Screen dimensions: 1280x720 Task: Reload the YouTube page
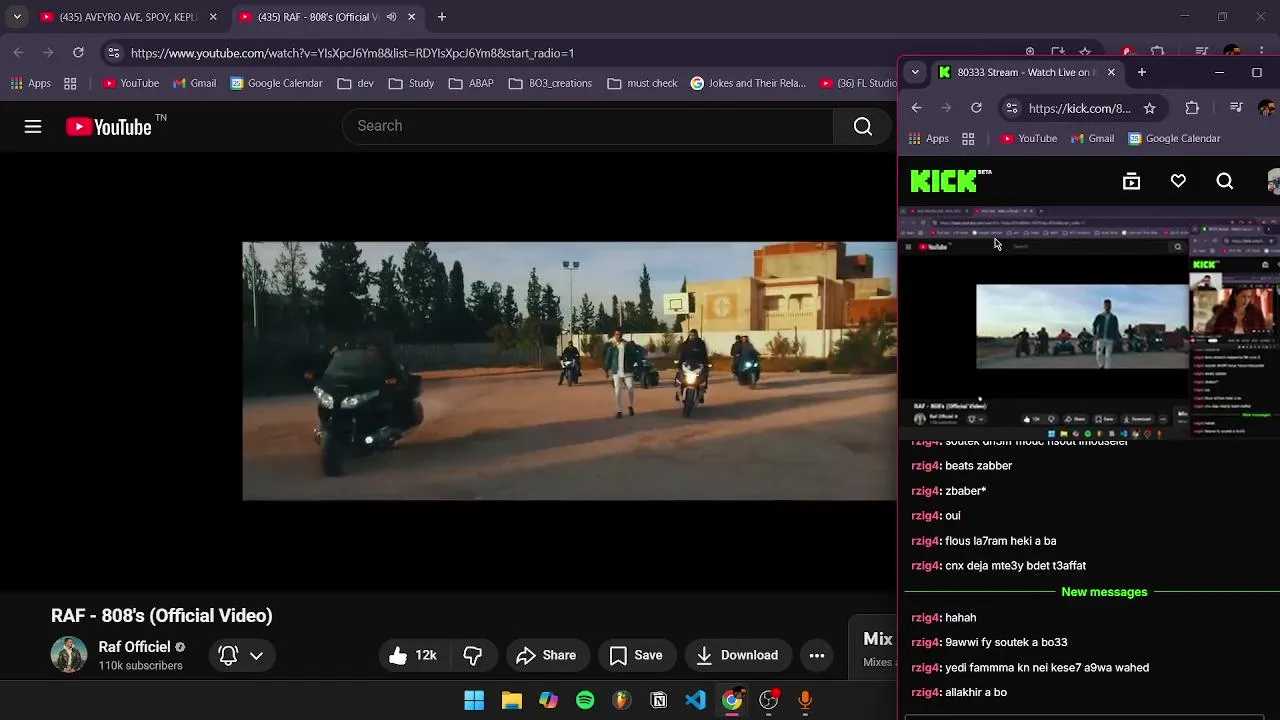coord(78,53)
